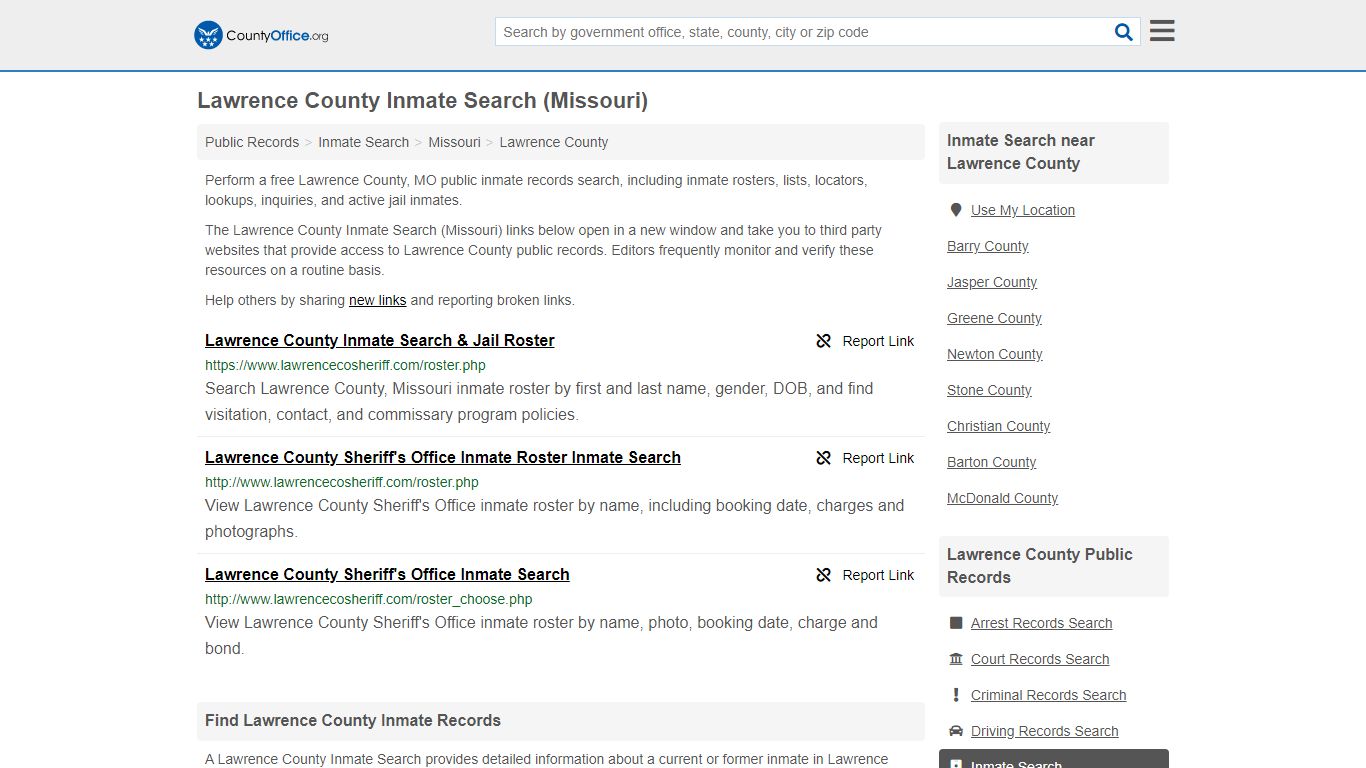Open Inmate Search breadcrumb
Viewport: 1366px width, 768px height.
coord(363,142)
